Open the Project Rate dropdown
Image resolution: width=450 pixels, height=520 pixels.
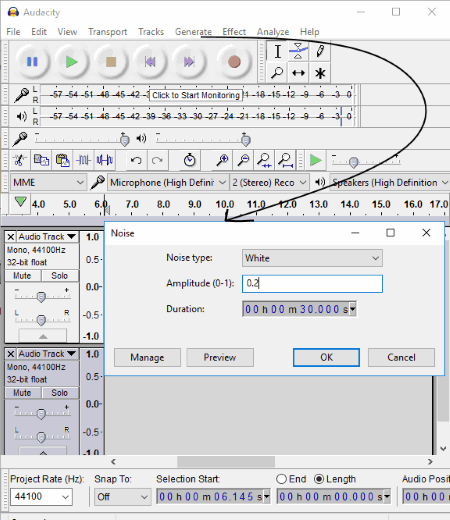tap(41, 497)
